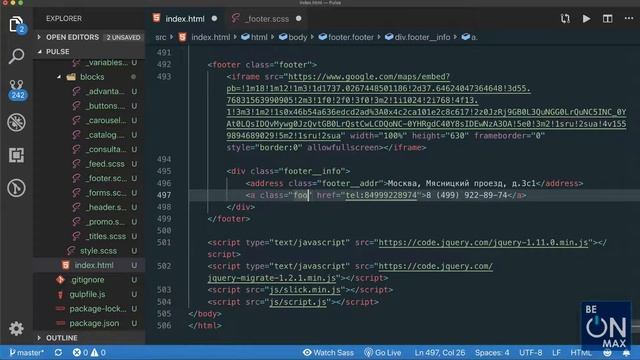Follow the jquery-1.11.0.min.js URL link
Viewport: 640px width, 360px height.
(x=483, y=242)
